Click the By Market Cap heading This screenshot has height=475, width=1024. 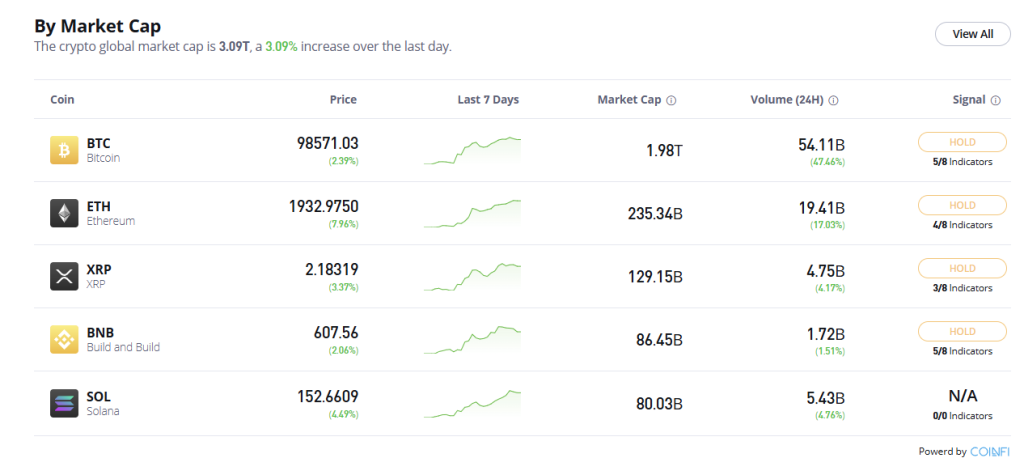click(x=98, y=26)
